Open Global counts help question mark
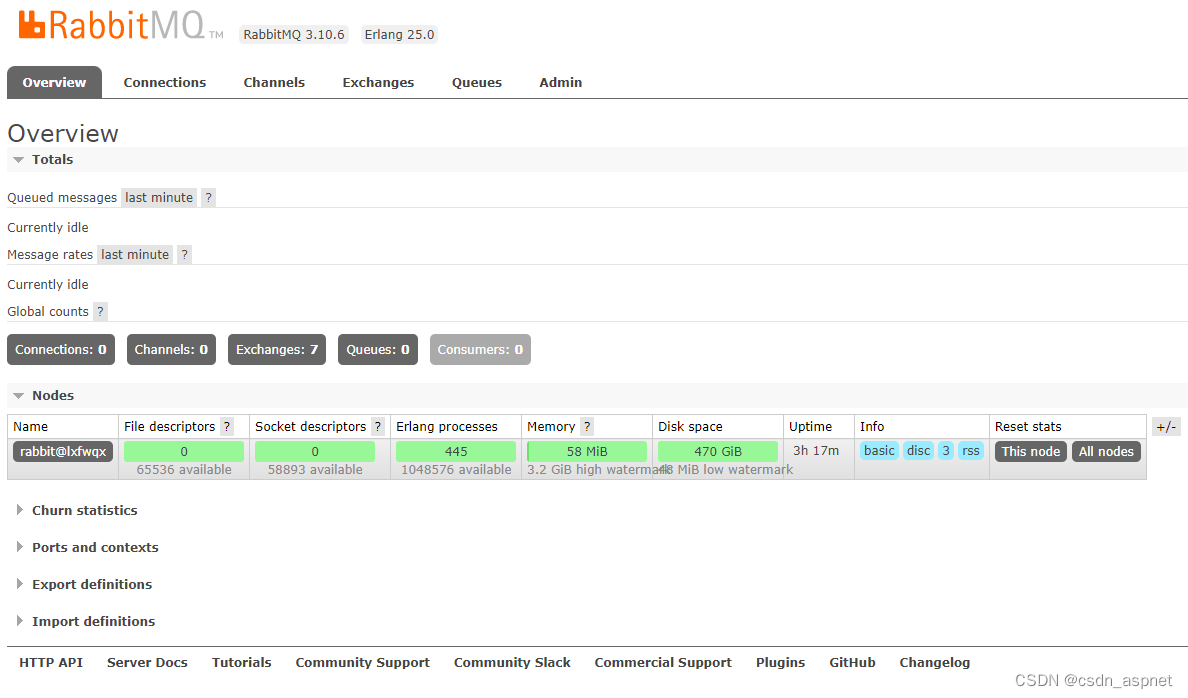Image resolution: width=1188 pixels, height=698 pixels. pyautogui.click(x=100, y=312)
